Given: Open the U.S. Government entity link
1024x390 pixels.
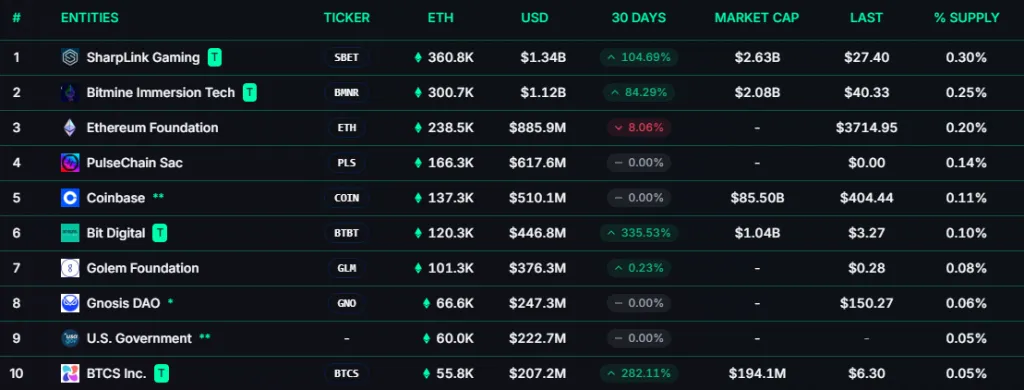Looking at the screenshot, I should pos(139,338).
